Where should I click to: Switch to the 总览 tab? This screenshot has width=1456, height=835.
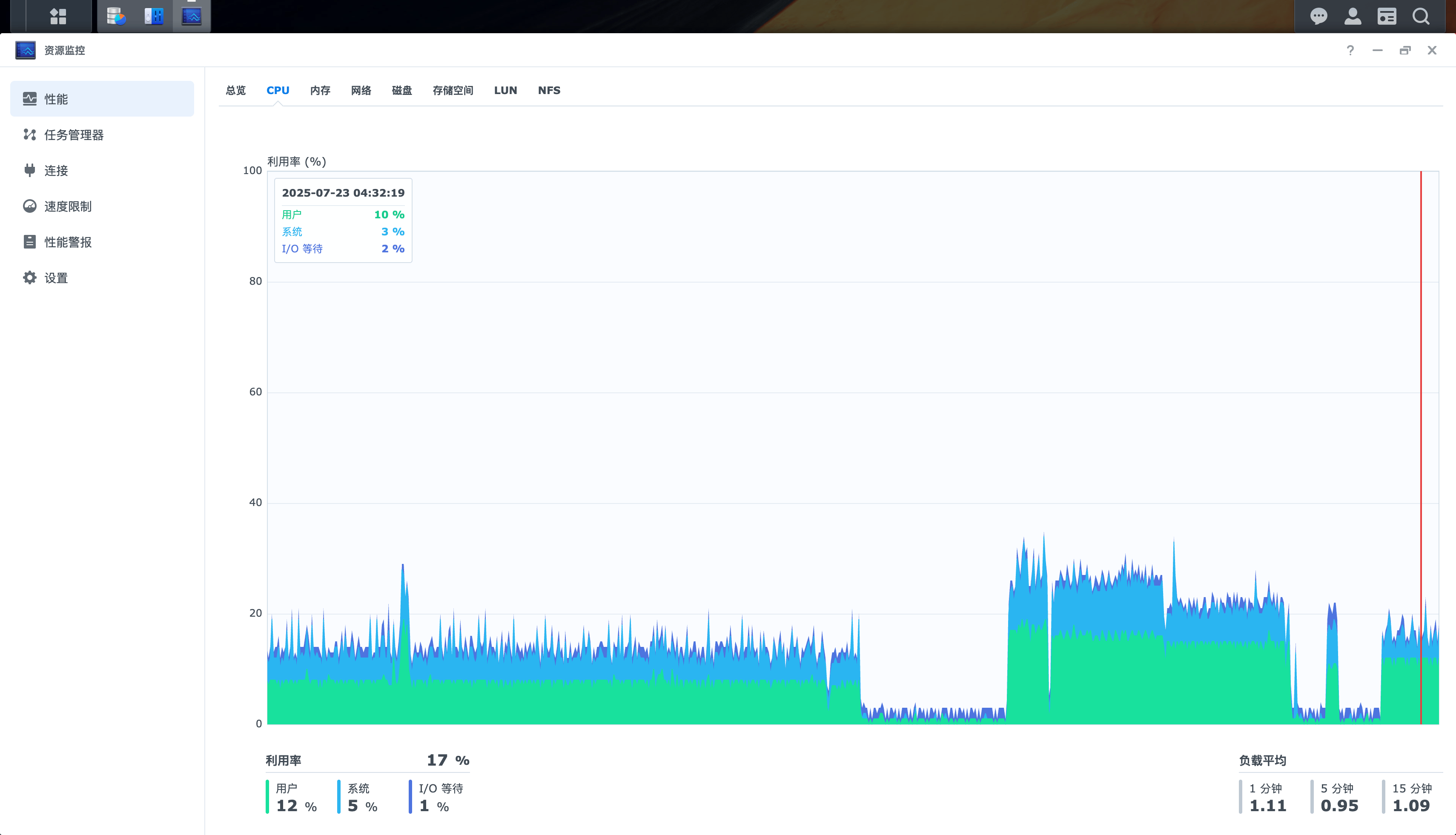(236, 90)
